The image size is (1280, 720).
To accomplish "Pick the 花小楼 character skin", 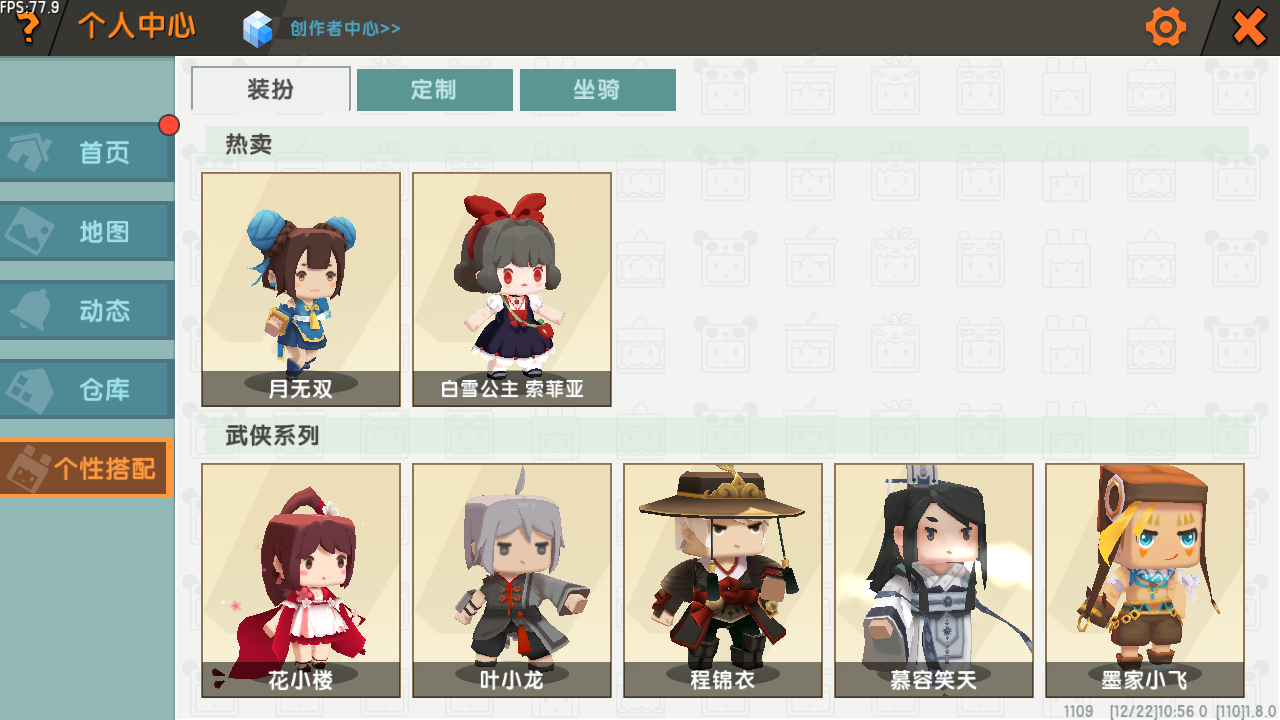I will [301, 580].
